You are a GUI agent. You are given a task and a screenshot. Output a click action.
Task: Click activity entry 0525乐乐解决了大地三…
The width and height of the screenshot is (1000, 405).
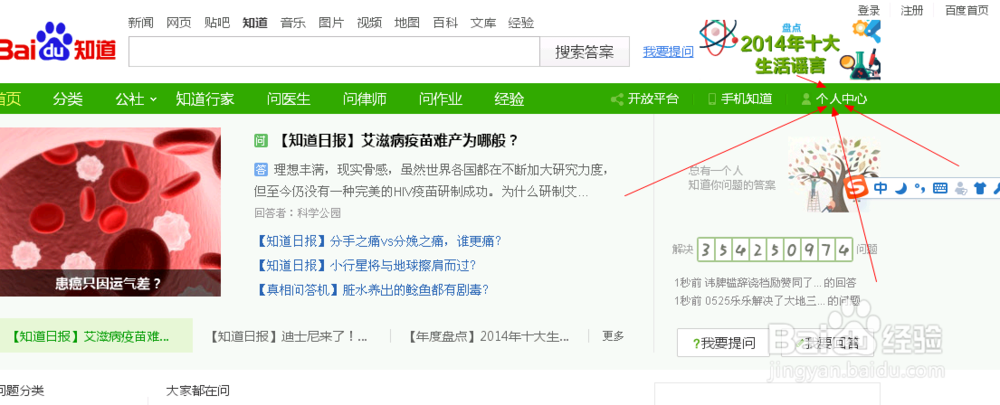[x=768, y=300]
